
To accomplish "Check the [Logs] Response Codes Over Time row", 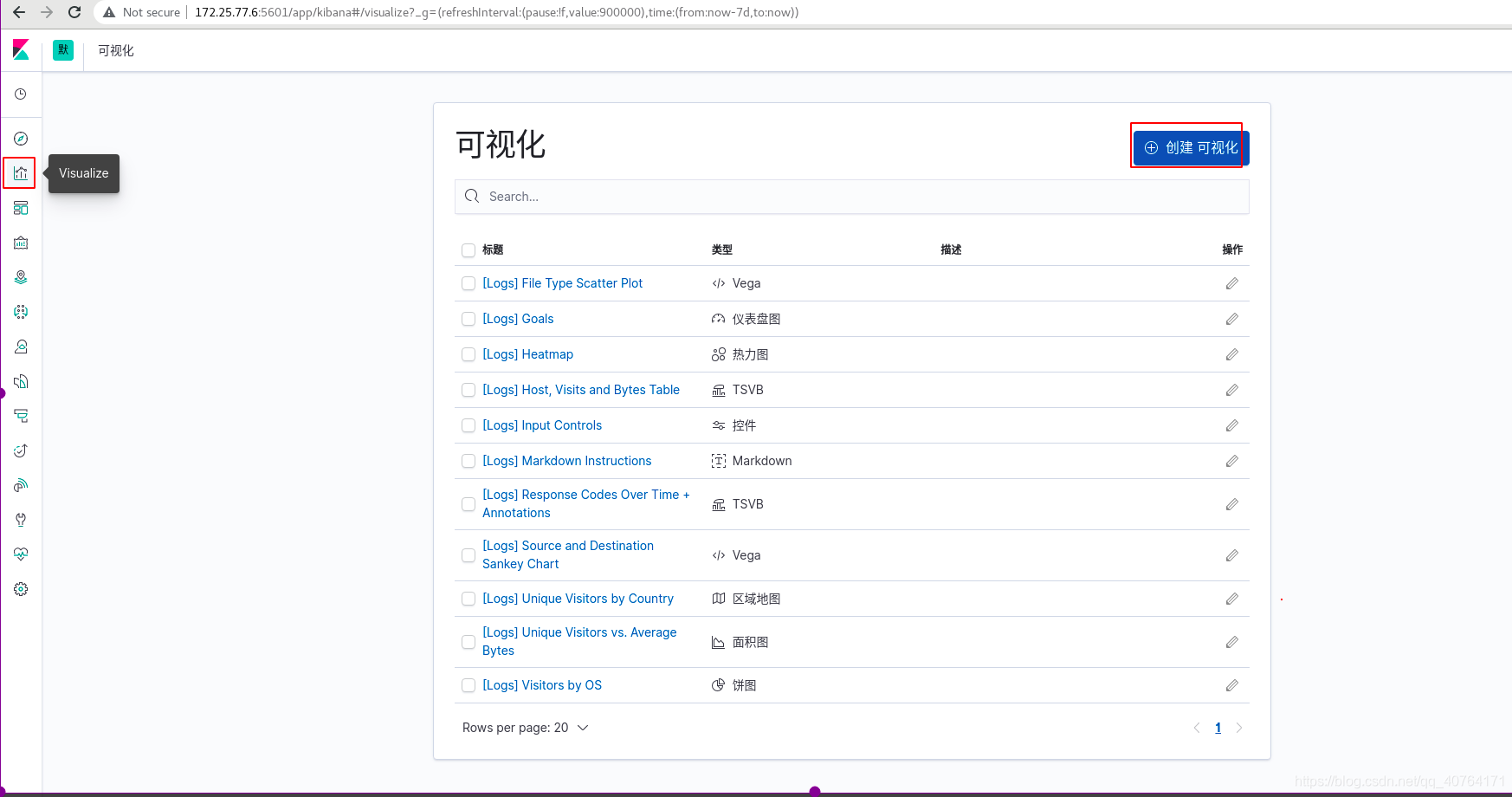I will (468, 504).
